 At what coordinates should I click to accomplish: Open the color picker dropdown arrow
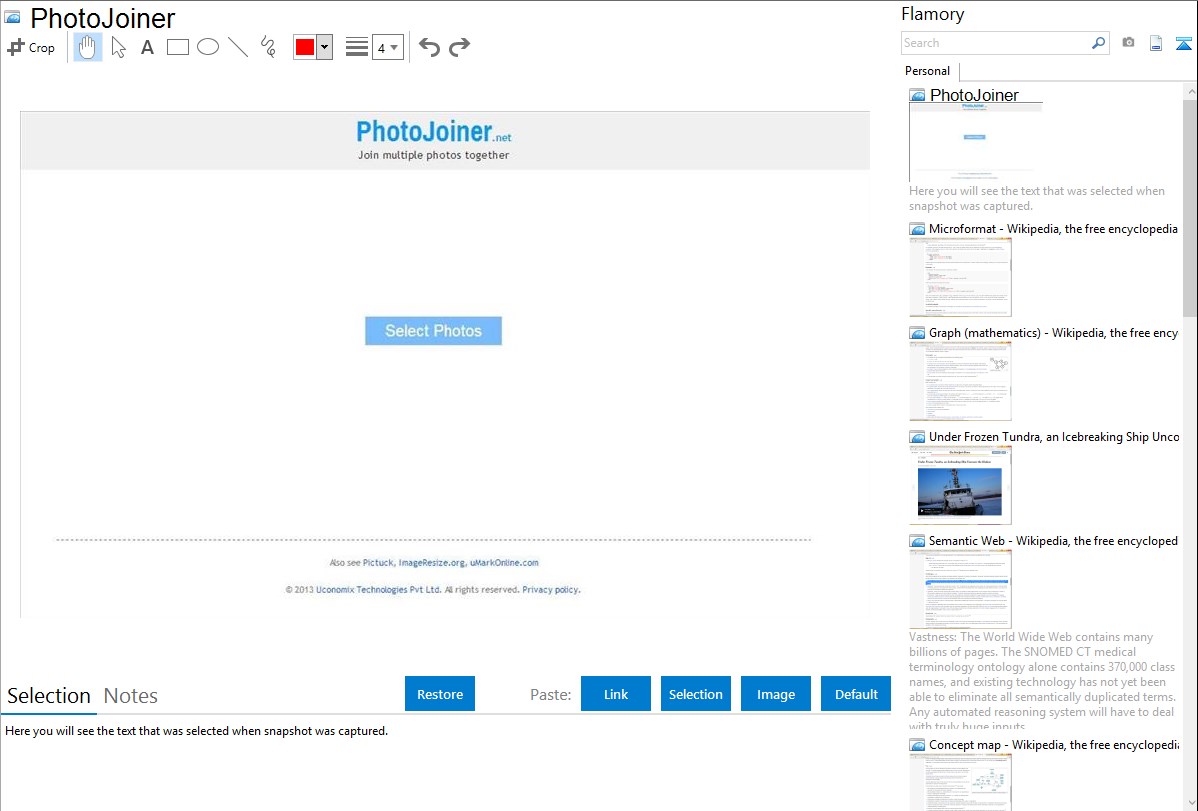[x=325, y=47]
